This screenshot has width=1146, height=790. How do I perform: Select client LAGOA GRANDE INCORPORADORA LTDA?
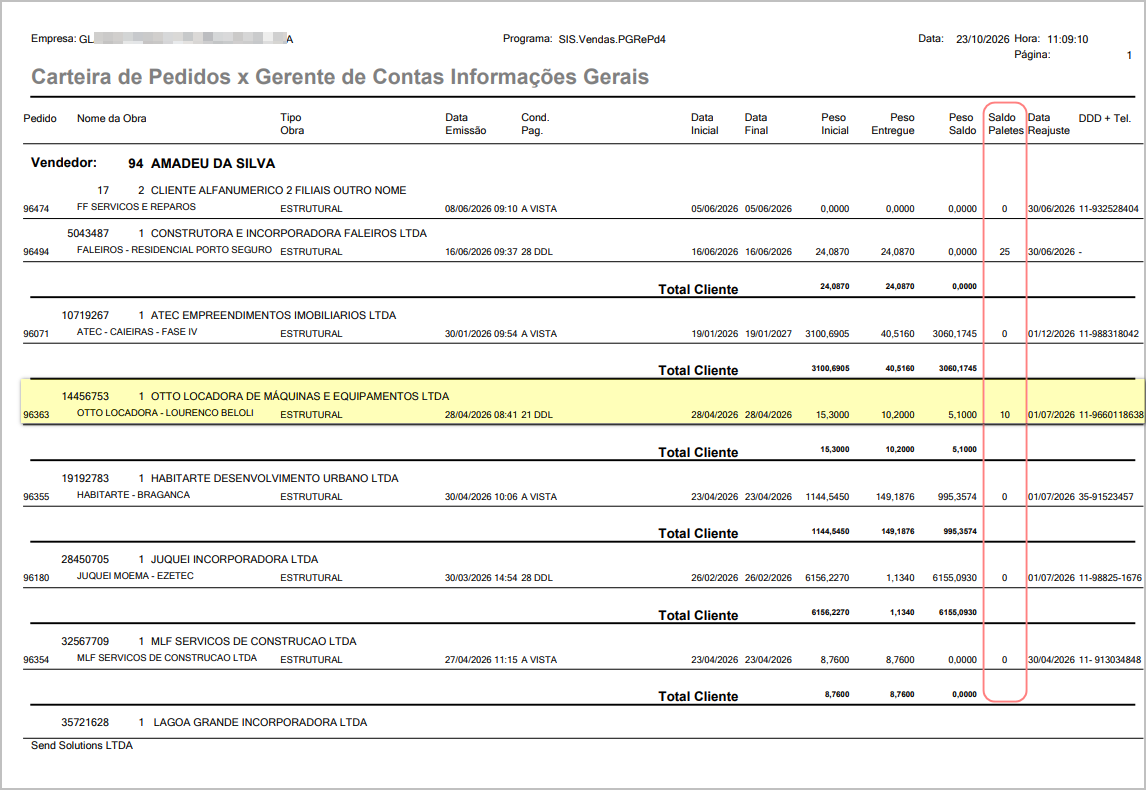(x=260, y=723)
